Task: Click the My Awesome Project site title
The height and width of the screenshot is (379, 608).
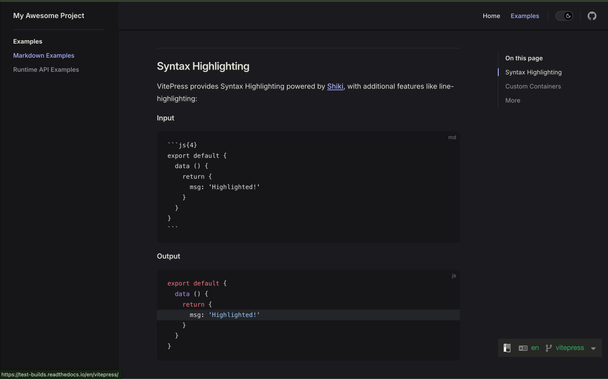Action: coord(48,16)
